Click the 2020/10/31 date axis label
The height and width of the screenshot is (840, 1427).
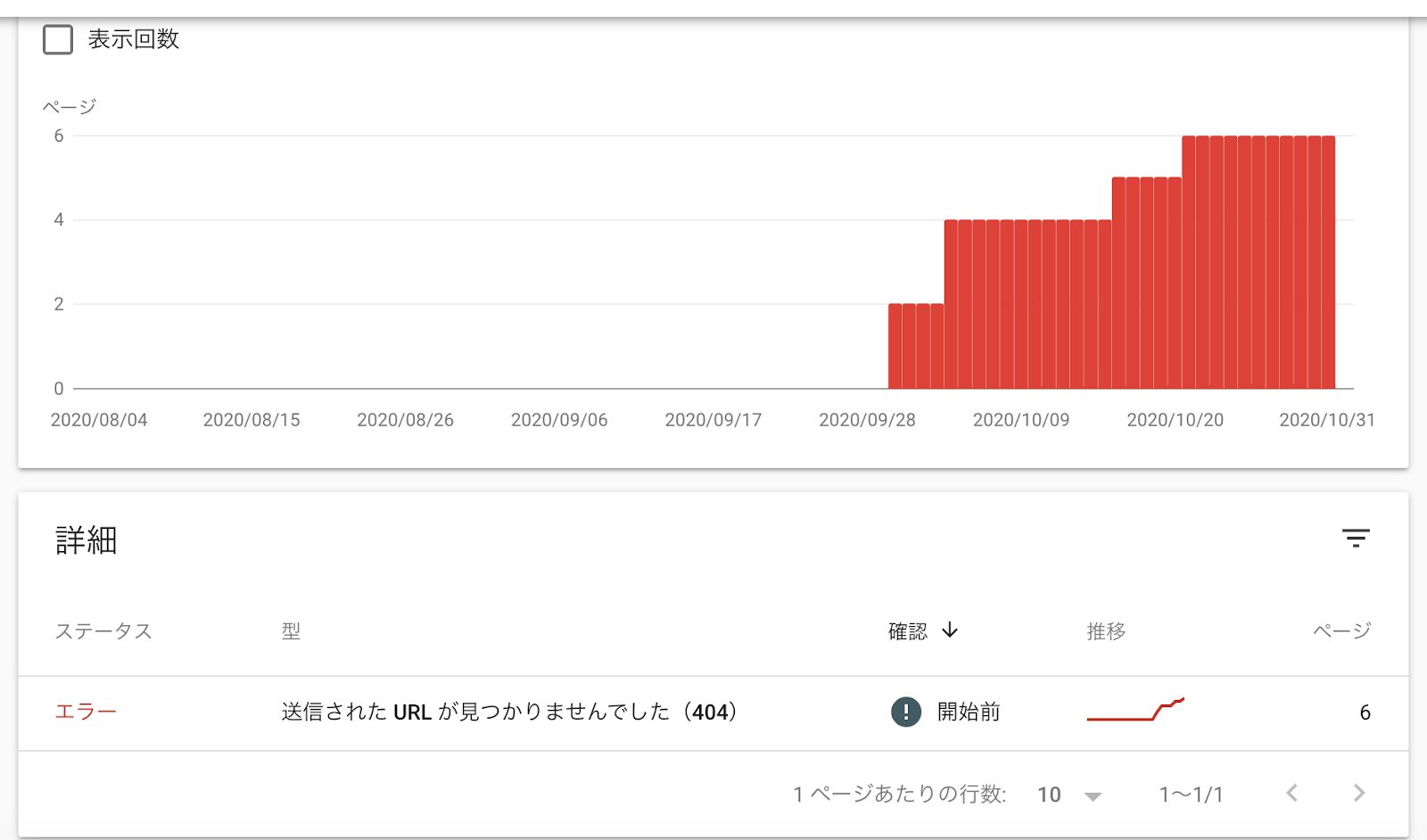pyautogui.click(x=1327, y=420)
